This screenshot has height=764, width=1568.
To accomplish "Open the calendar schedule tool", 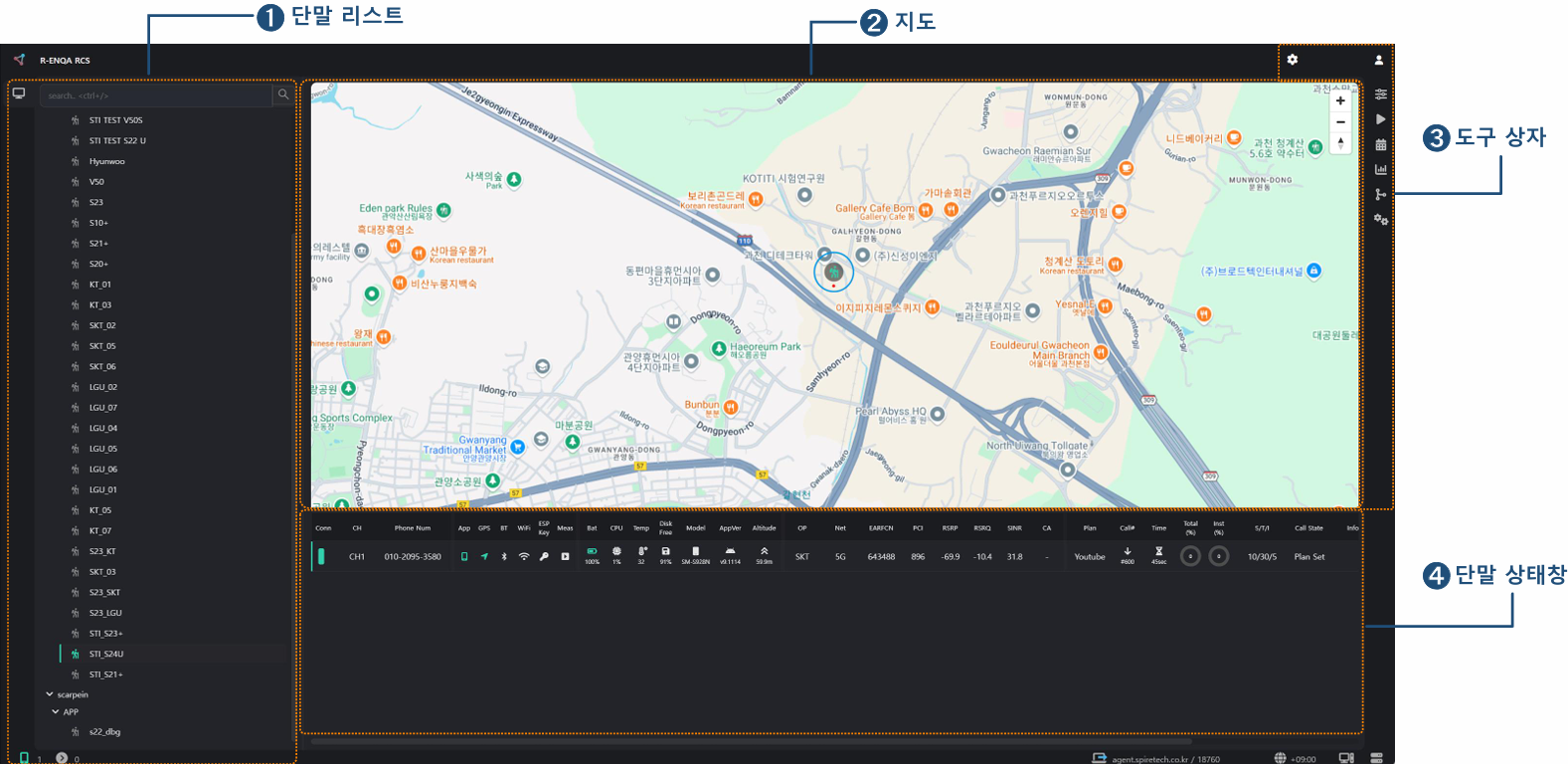I will [x=1380, y=145].
